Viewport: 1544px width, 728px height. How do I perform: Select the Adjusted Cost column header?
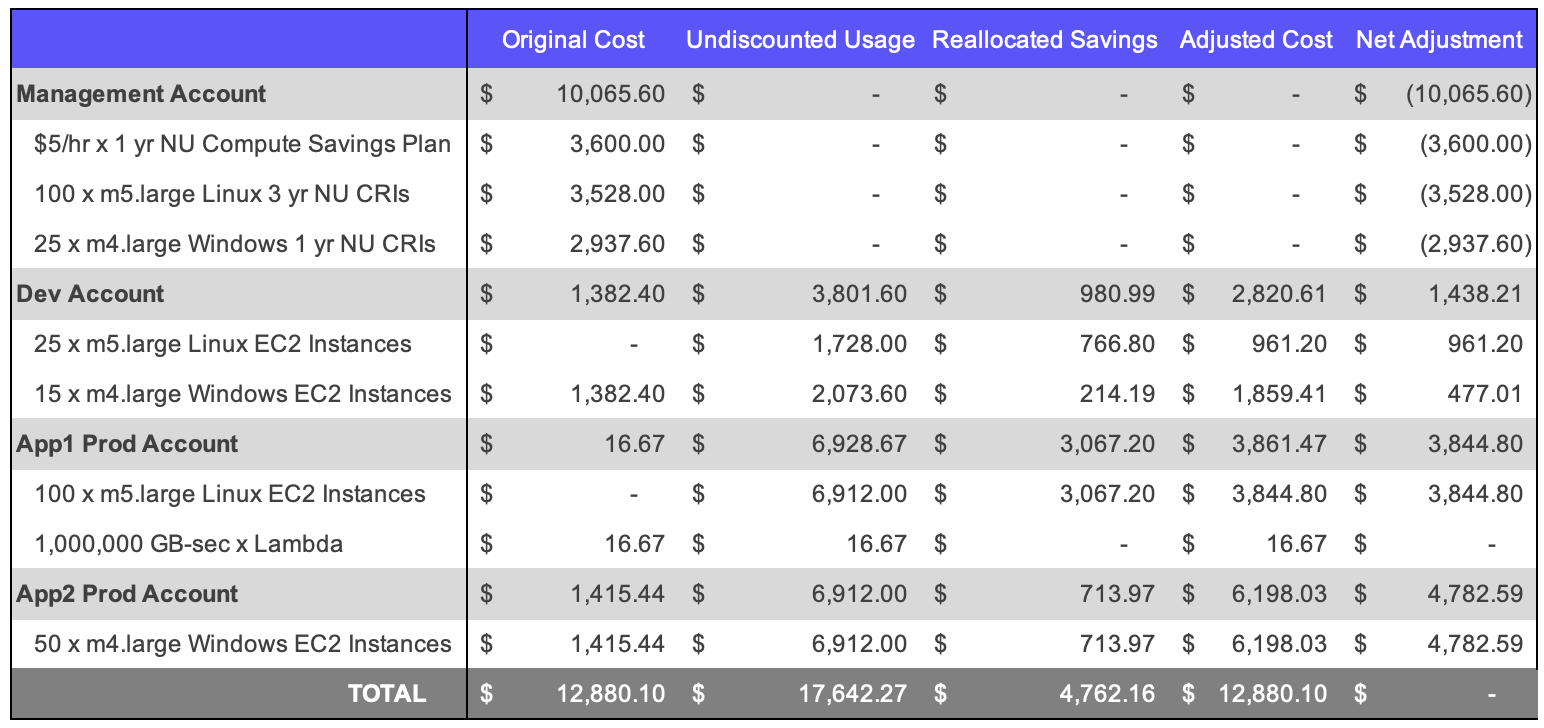click(x=1255, y=40)
